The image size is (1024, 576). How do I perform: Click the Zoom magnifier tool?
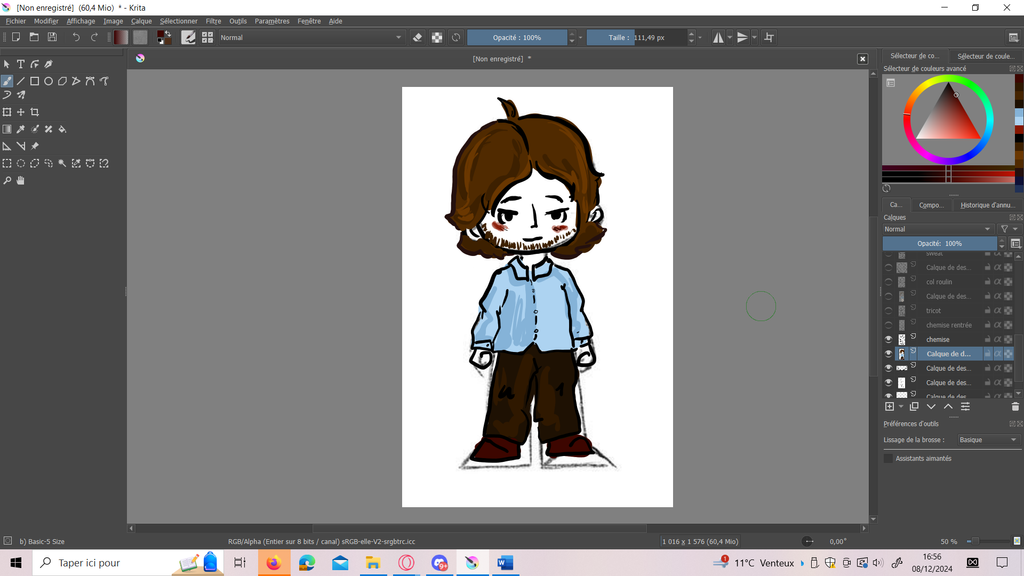click(7, 181)
